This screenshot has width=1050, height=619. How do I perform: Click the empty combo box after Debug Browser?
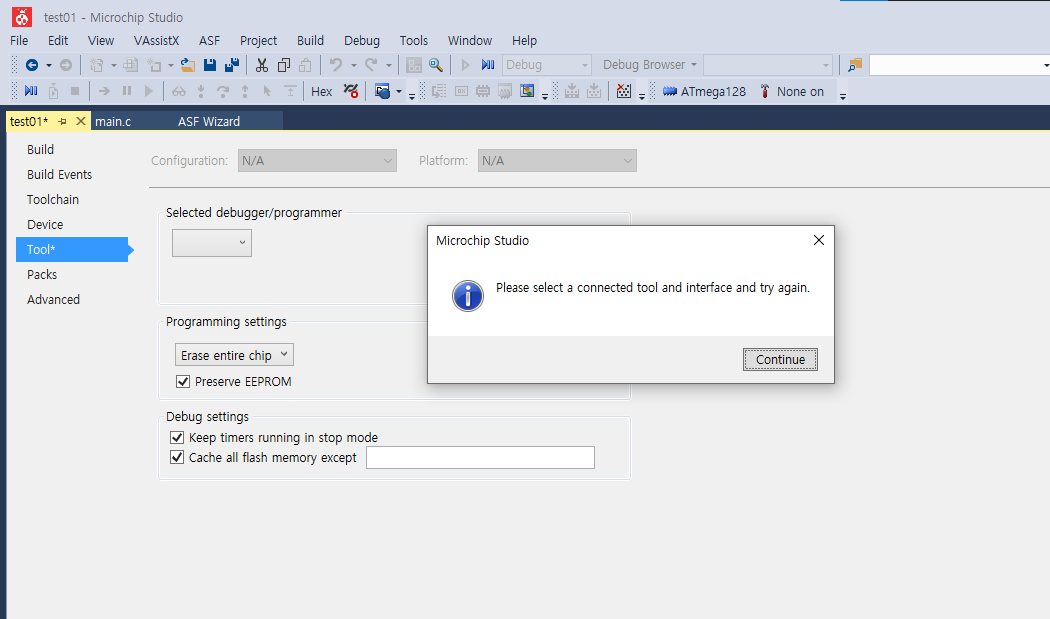click(x=768, y=65)
